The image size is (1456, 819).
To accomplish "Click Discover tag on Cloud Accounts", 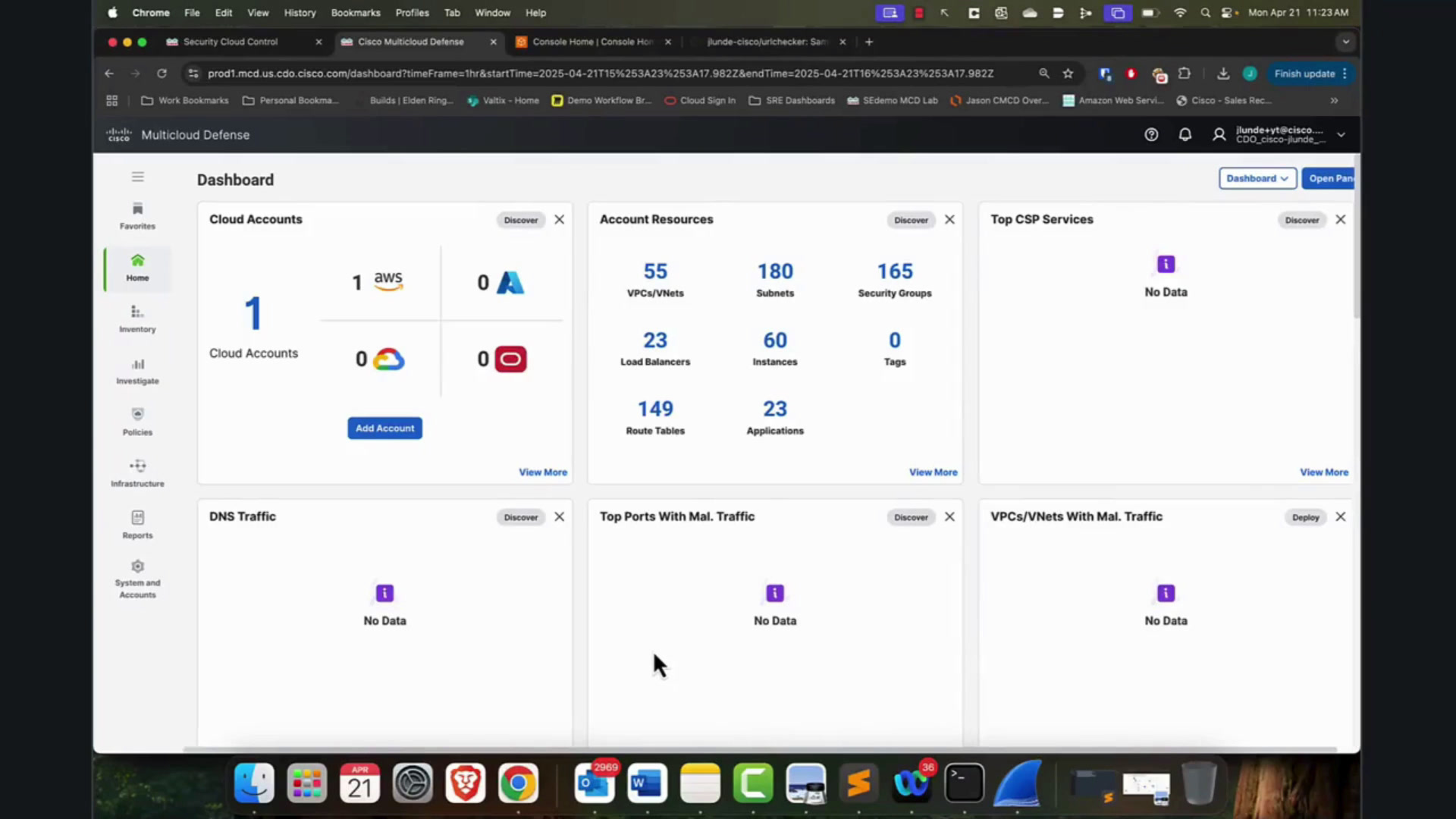I will [x=521, y=220].
